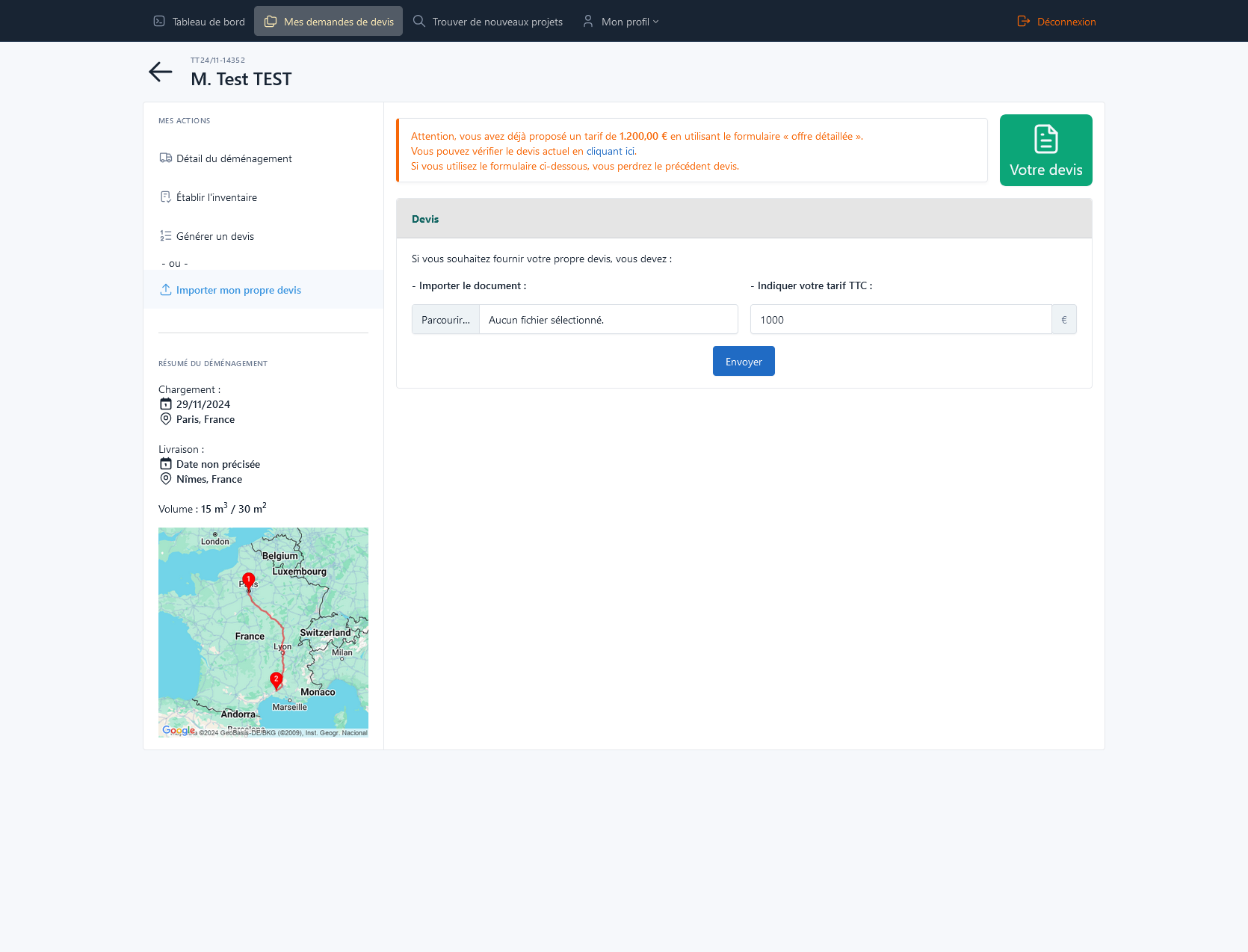Click the back arrow beside M. Test TEST
Image resolution: width=1248 pixels, height=952 pixels.
click(160, 72)
